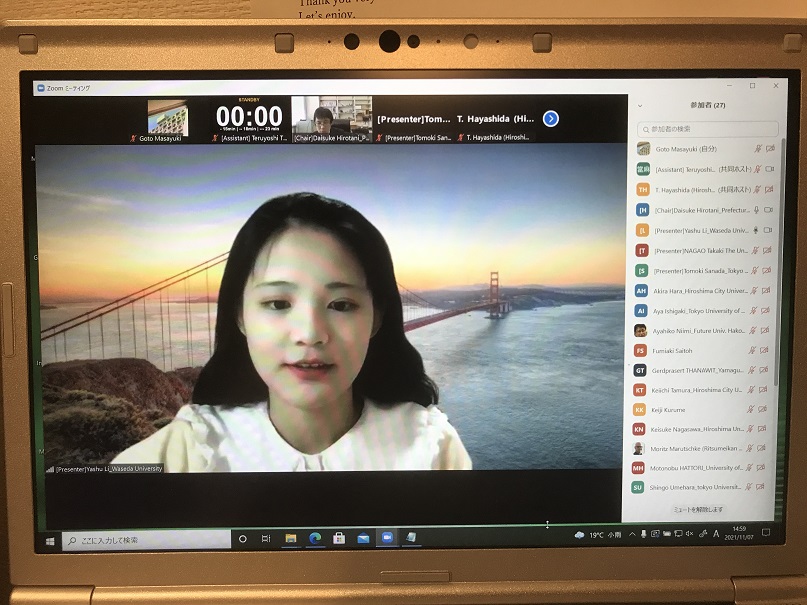Click Assistant Teruyoshi's muted mic icon
Screen dimensions: 807x605
coord(758,169)
